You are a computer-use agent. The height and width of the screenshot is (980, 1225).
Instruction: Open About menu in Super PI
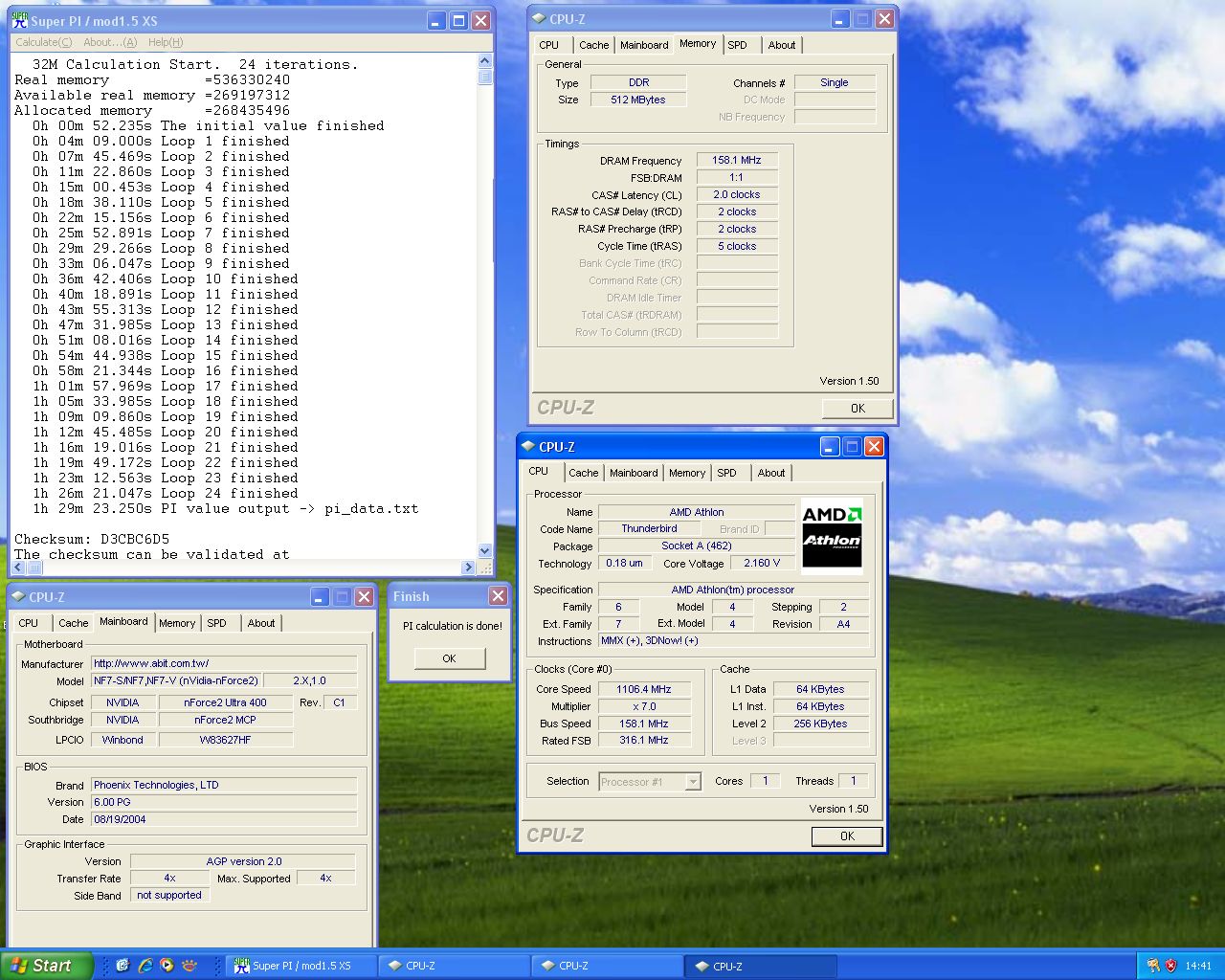110,42
